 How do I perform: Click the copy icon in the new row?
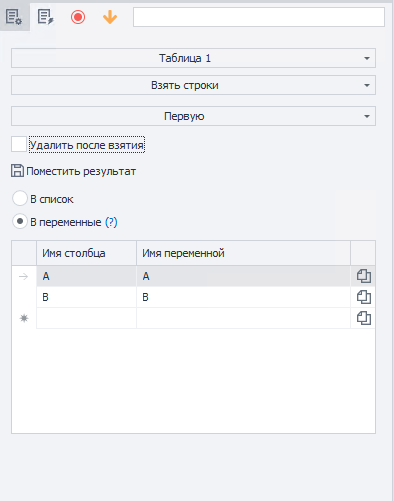click(364, 318)
